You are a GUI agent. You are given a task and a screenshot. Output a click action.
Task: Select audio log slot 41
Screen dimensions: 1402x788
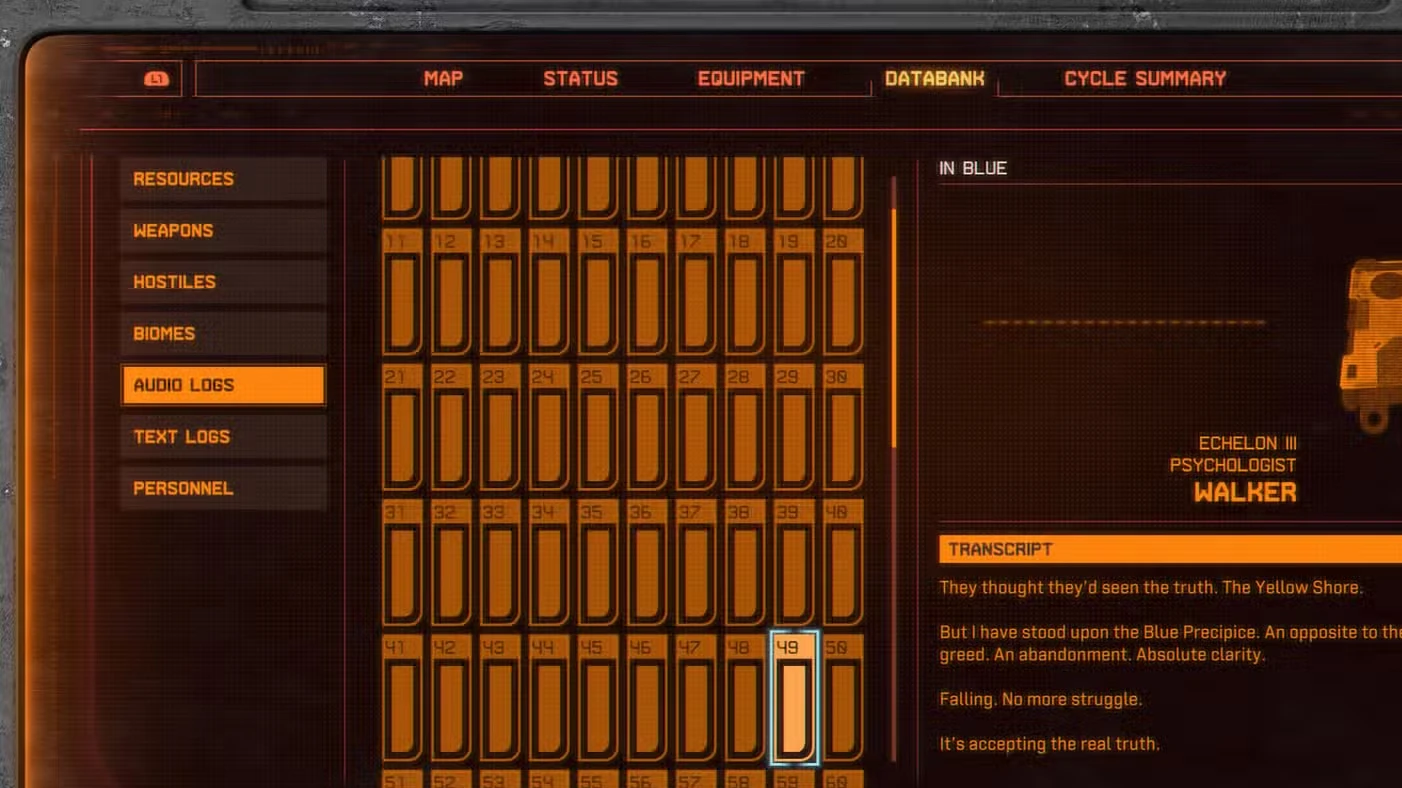[x=402, y=698]
